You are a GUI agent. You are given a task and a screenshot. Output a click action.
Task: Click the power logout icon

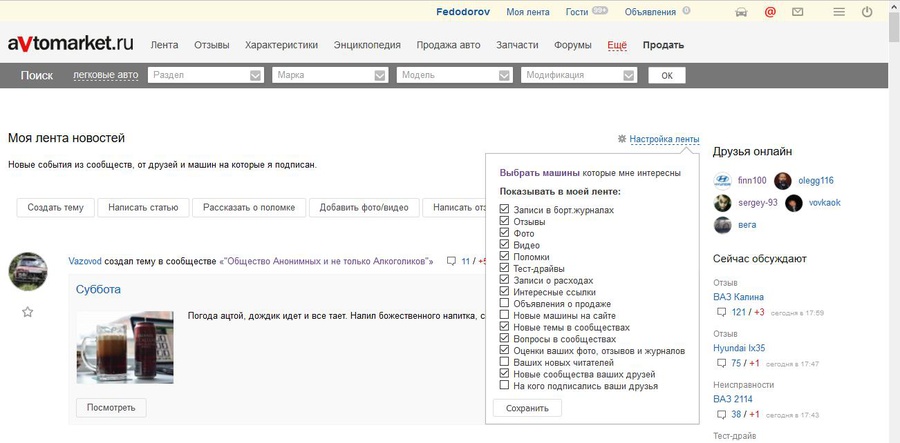(867, 11)
